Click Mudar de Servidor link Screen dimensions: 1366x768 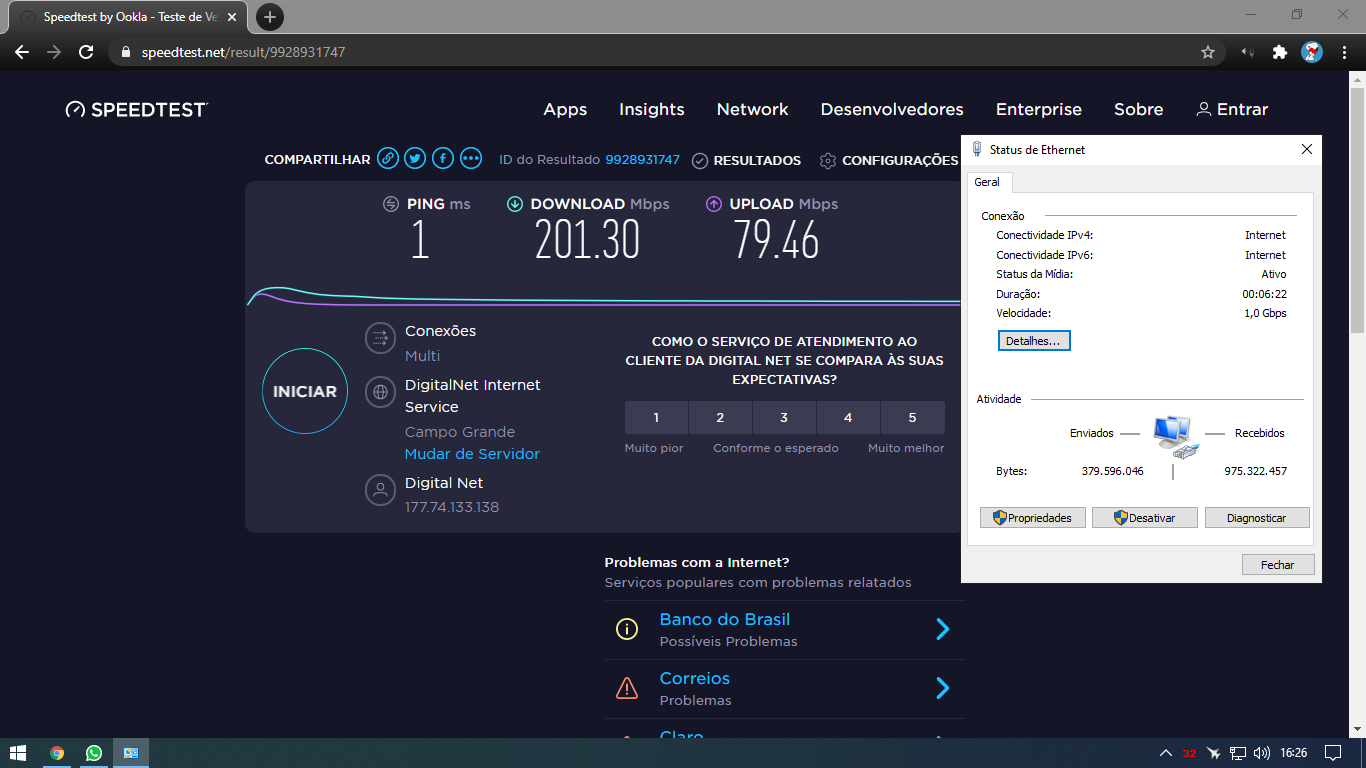point(472,454)
